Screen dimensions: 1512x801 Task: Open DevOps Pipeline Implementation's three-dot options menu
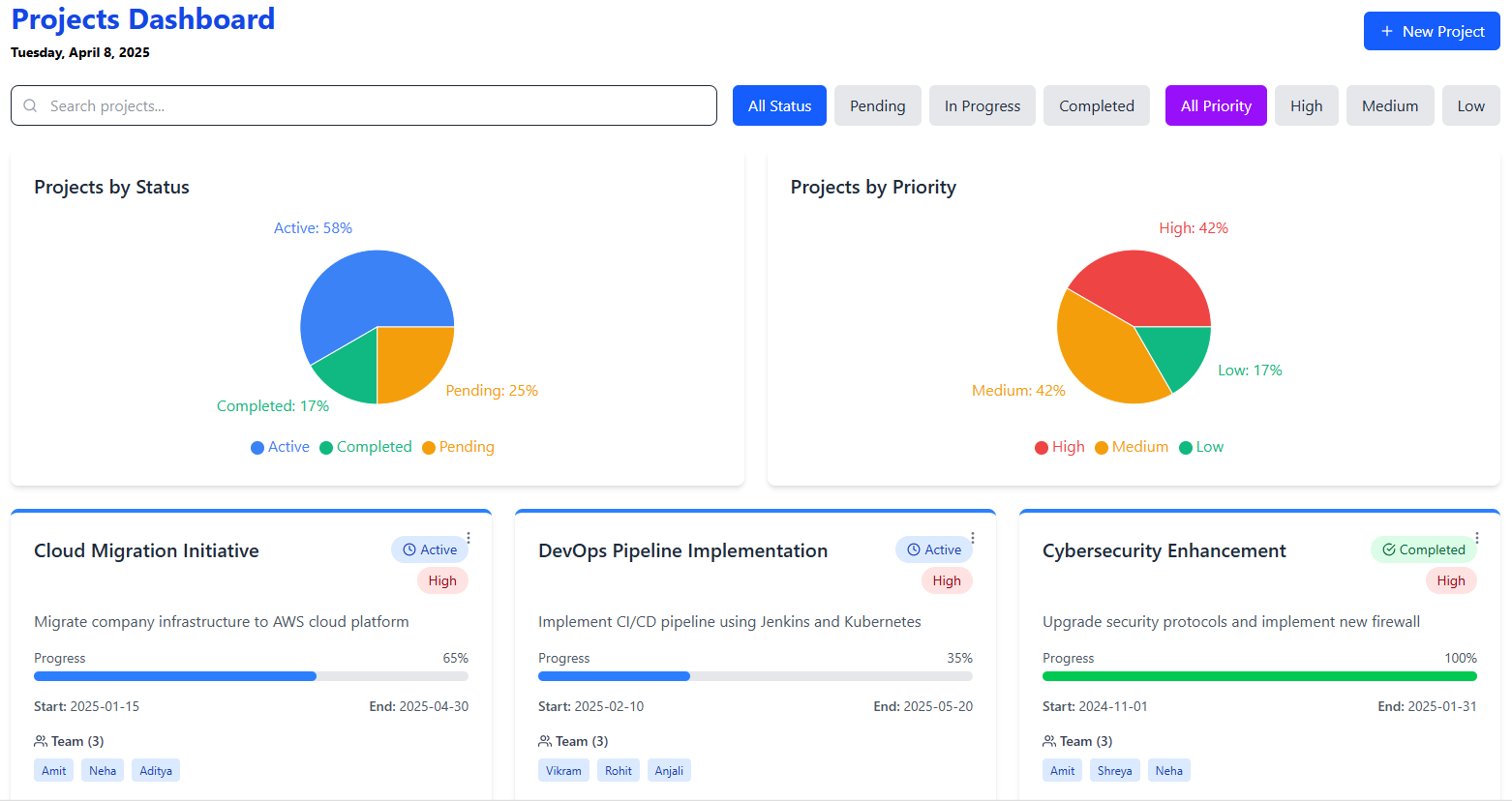(x=973, y=537)
